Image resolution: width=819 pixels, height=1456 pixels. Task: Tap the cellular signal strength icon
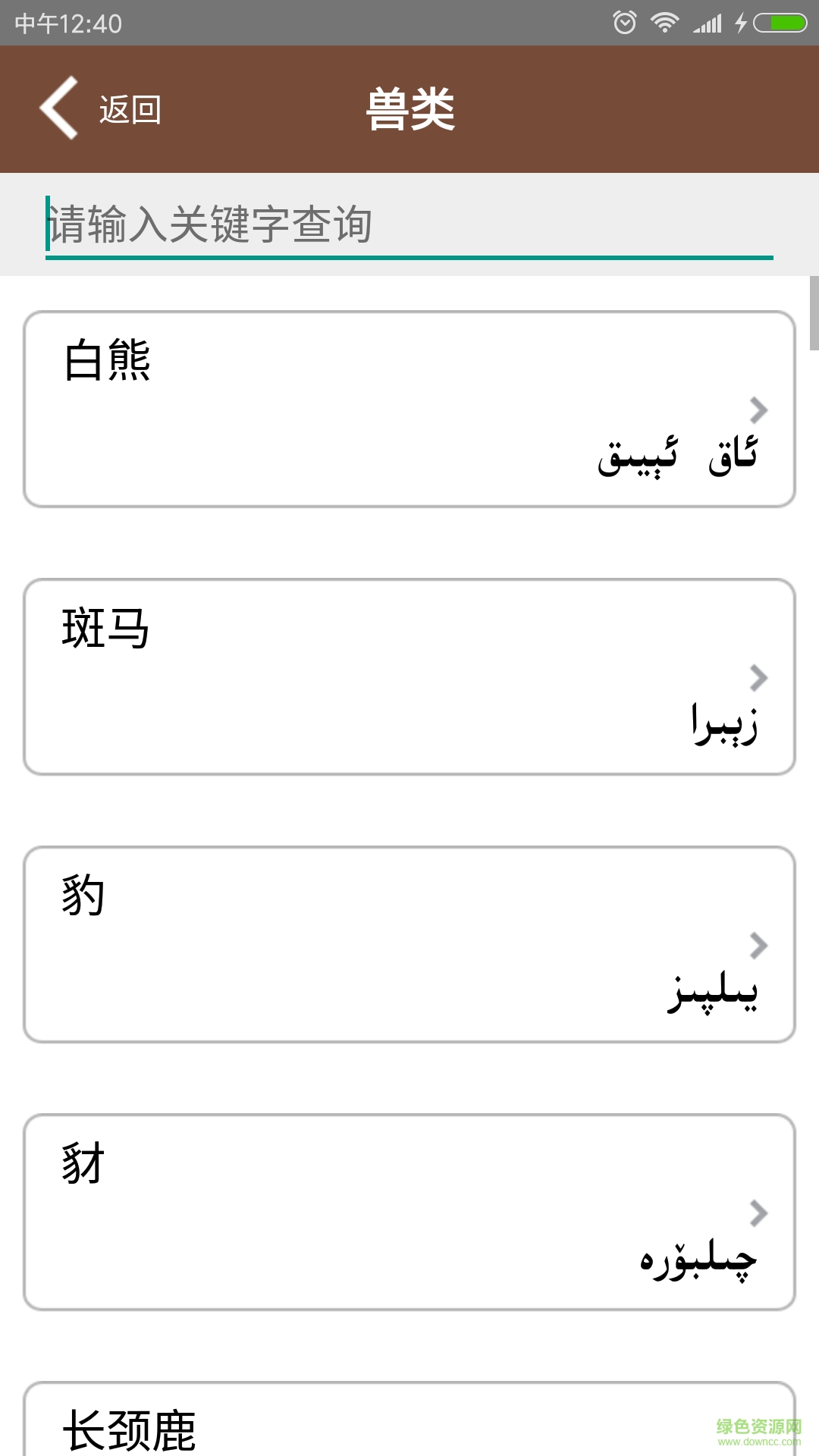click(x=708, y=24)
